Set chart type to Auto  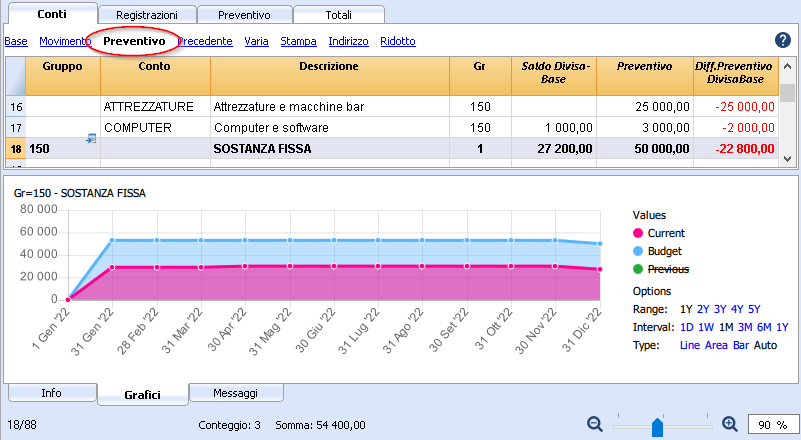pos(765,345)
